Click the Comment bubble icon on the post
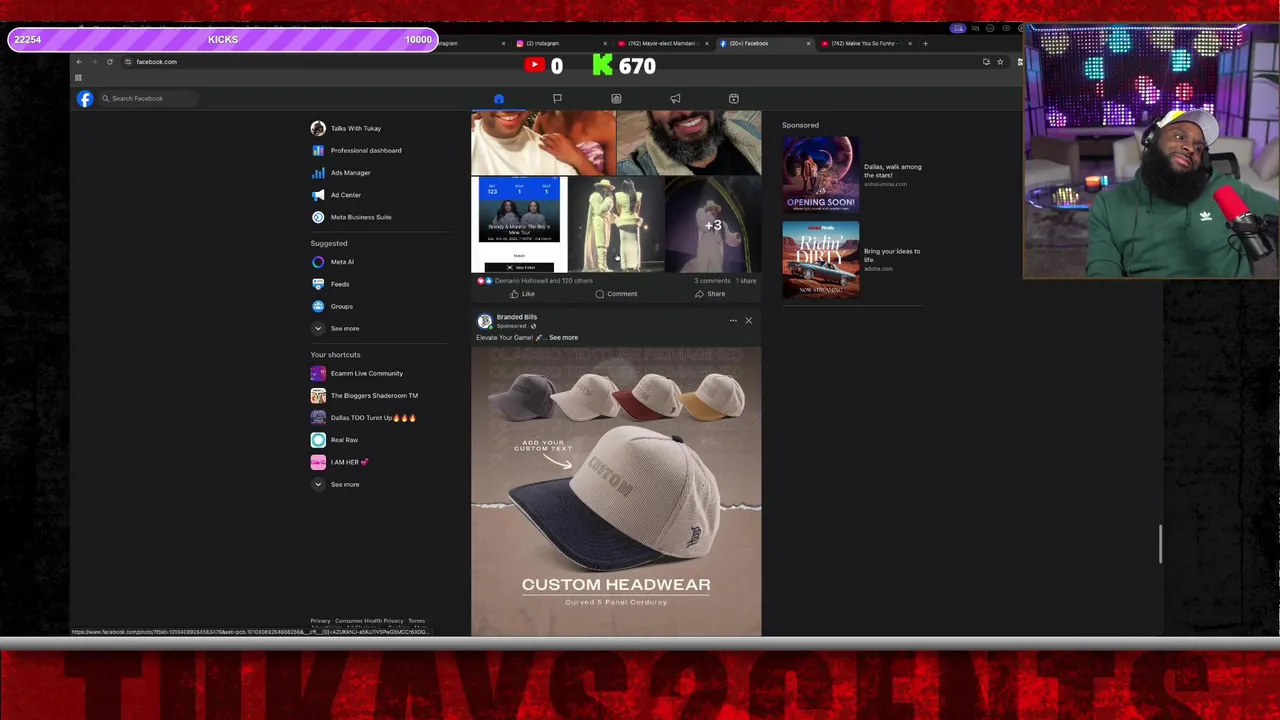The width and height of the screenshot is (1280, 720). tap(599, 294)
